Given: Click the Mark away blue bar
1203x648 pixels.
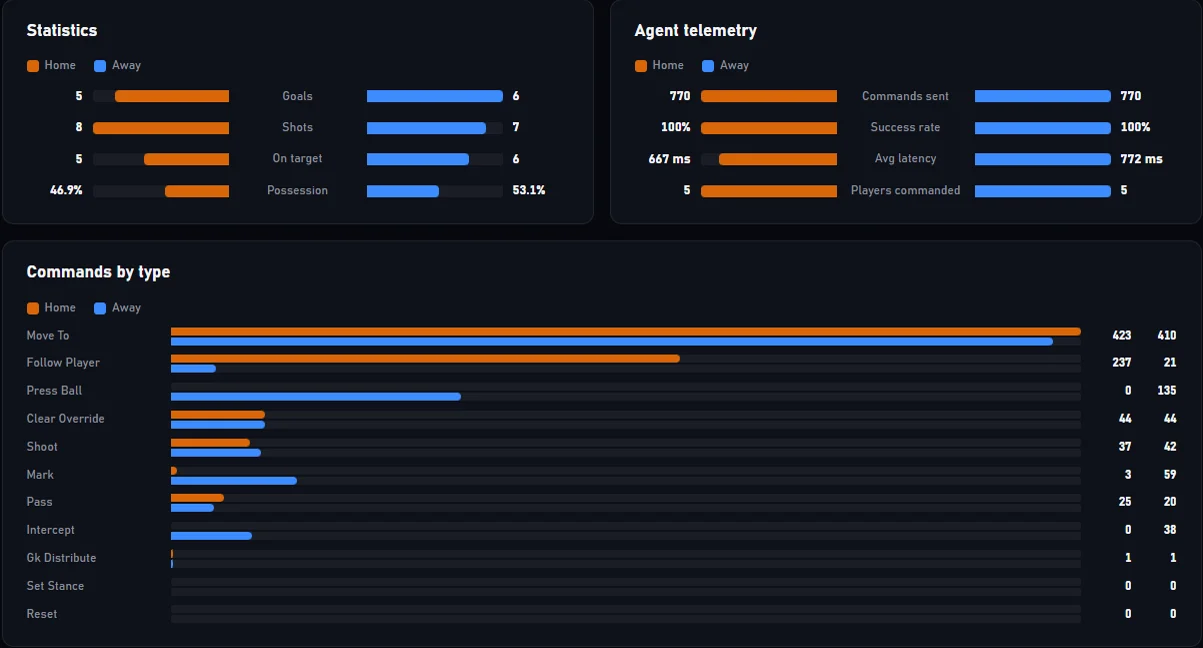Looking at the screenshot, I should [x=234, y=481].
